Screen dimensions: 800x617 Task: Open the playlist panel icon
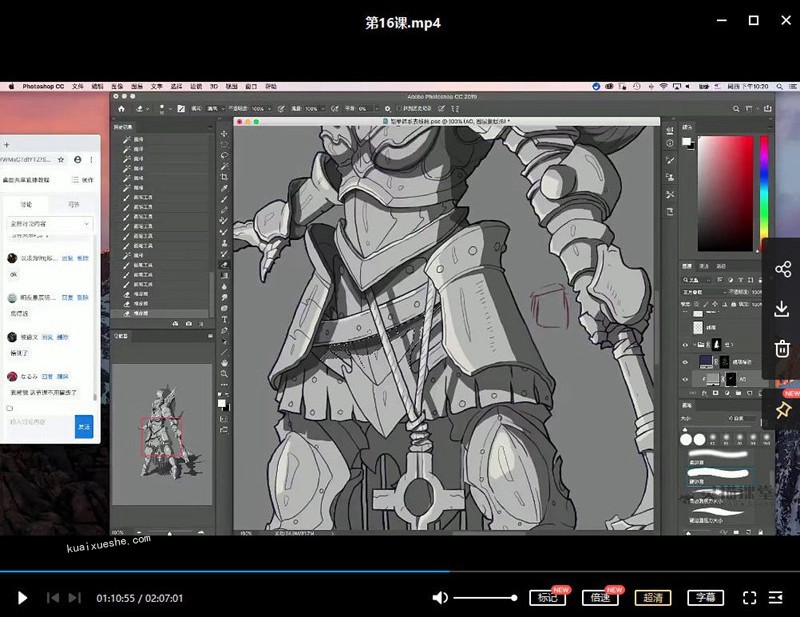coord(777,598)
